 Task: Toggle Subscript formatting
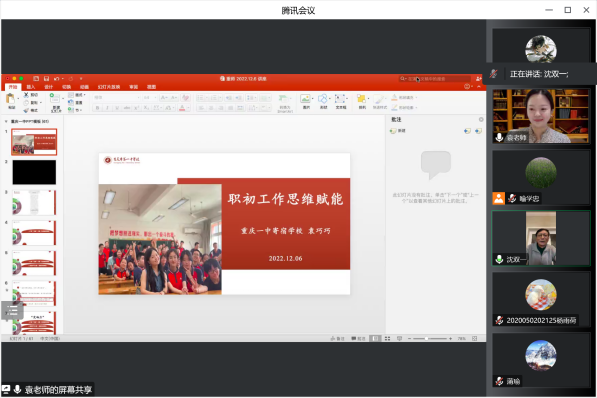click(x=146, y=108)
